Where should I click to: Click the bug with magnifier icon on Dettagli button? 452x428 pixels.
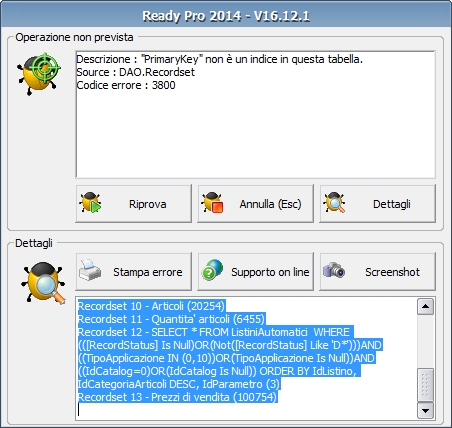[334, 202]
